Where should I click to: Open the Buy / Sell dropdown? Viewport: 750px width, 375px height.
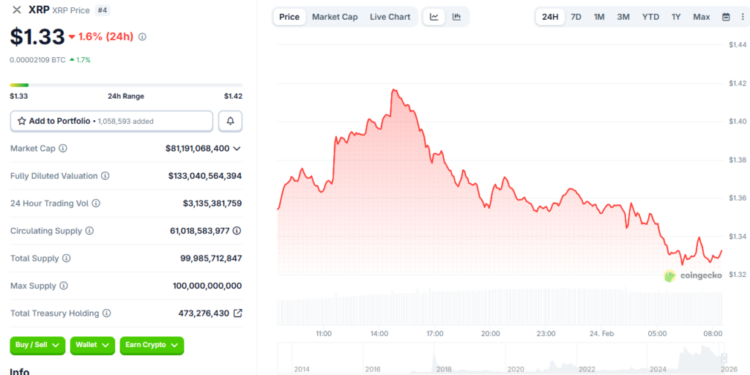coord(37,345)
